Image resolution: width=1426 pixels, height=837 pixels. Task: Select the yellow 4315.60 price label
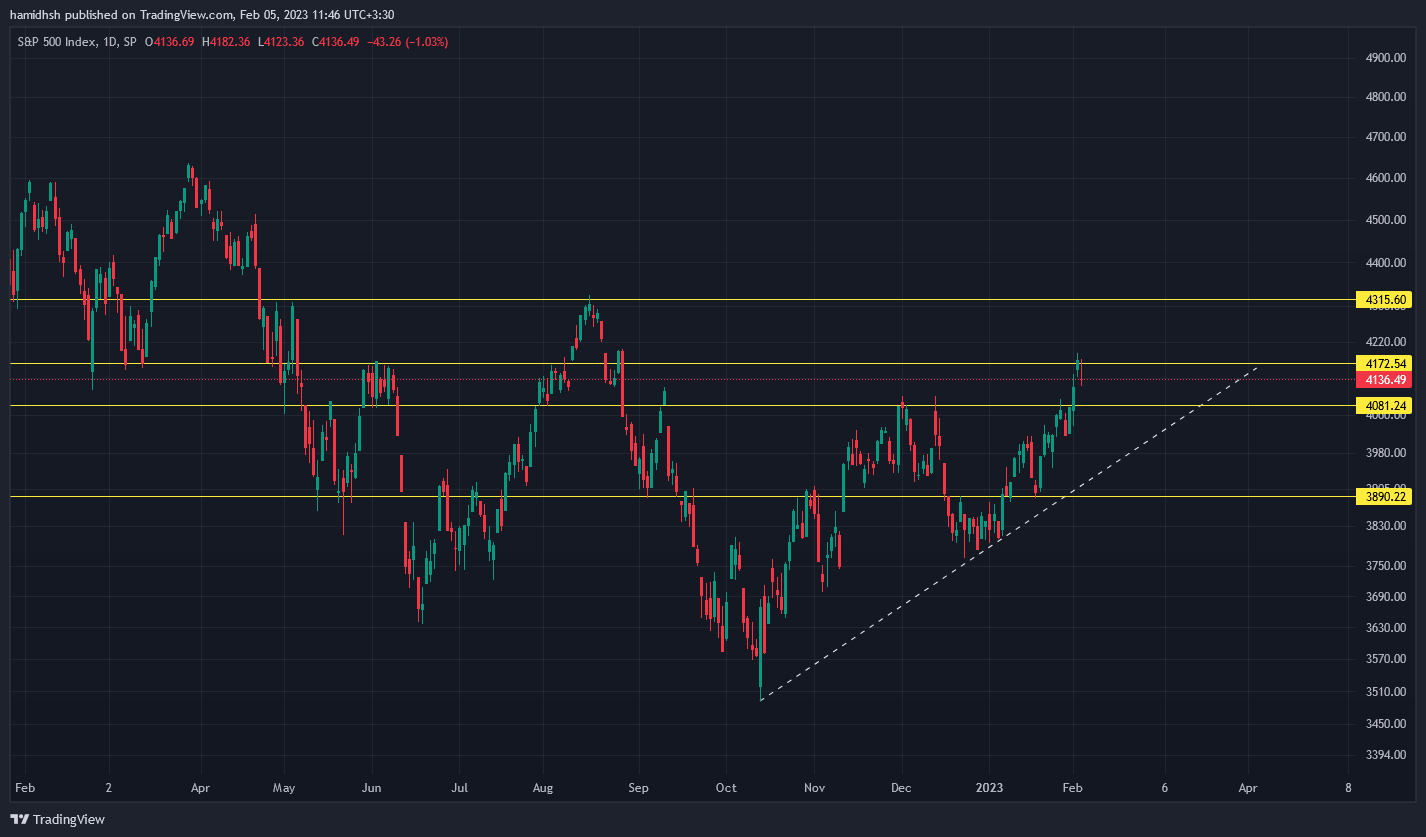[1383, 300]
